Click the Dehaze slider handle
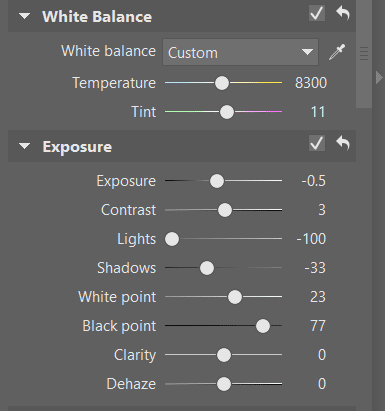 (x=224, y=384)
